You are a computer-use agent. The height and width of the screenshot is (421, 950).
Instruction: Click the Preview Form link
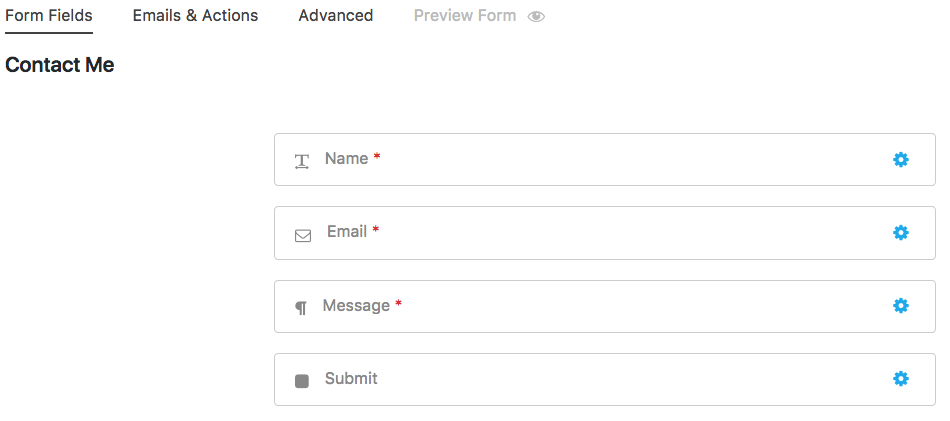tap(465, 16)
